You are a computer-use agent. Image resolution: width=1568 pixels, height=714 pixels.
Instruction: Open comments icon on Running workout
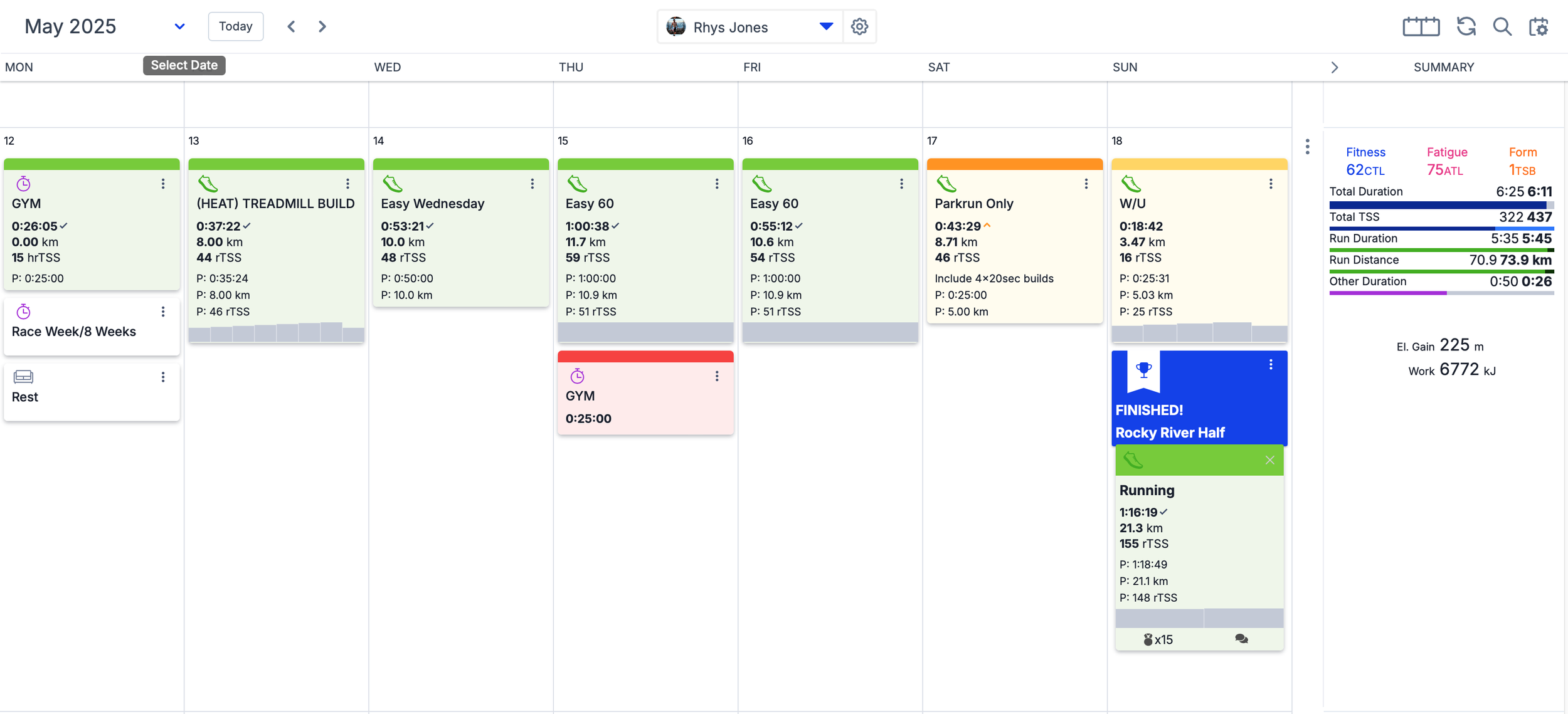1241,639
